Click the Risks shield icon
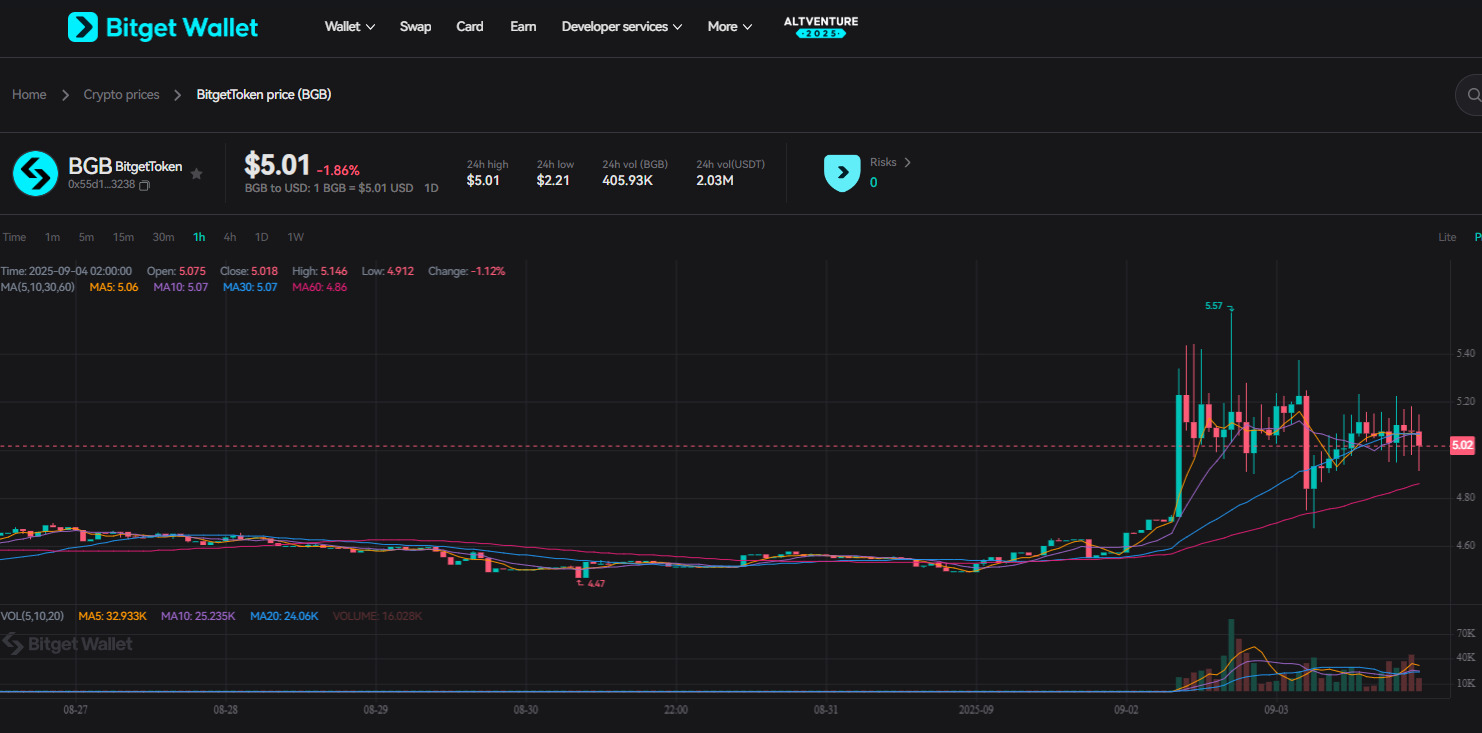The image size is (1482, 733). (842, 173)
